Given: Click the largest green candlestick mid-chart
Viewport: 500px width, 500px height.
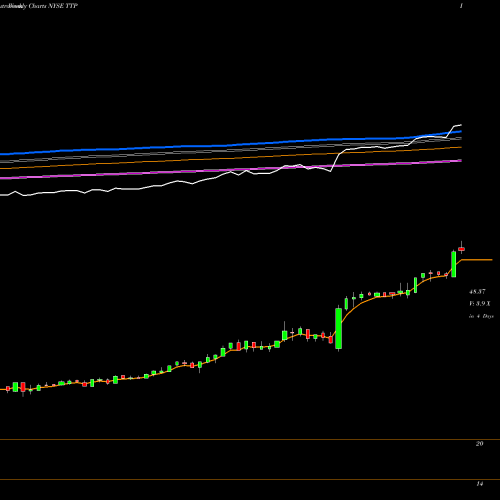Looking at the screenshot, I should click(x=338, y=328).
